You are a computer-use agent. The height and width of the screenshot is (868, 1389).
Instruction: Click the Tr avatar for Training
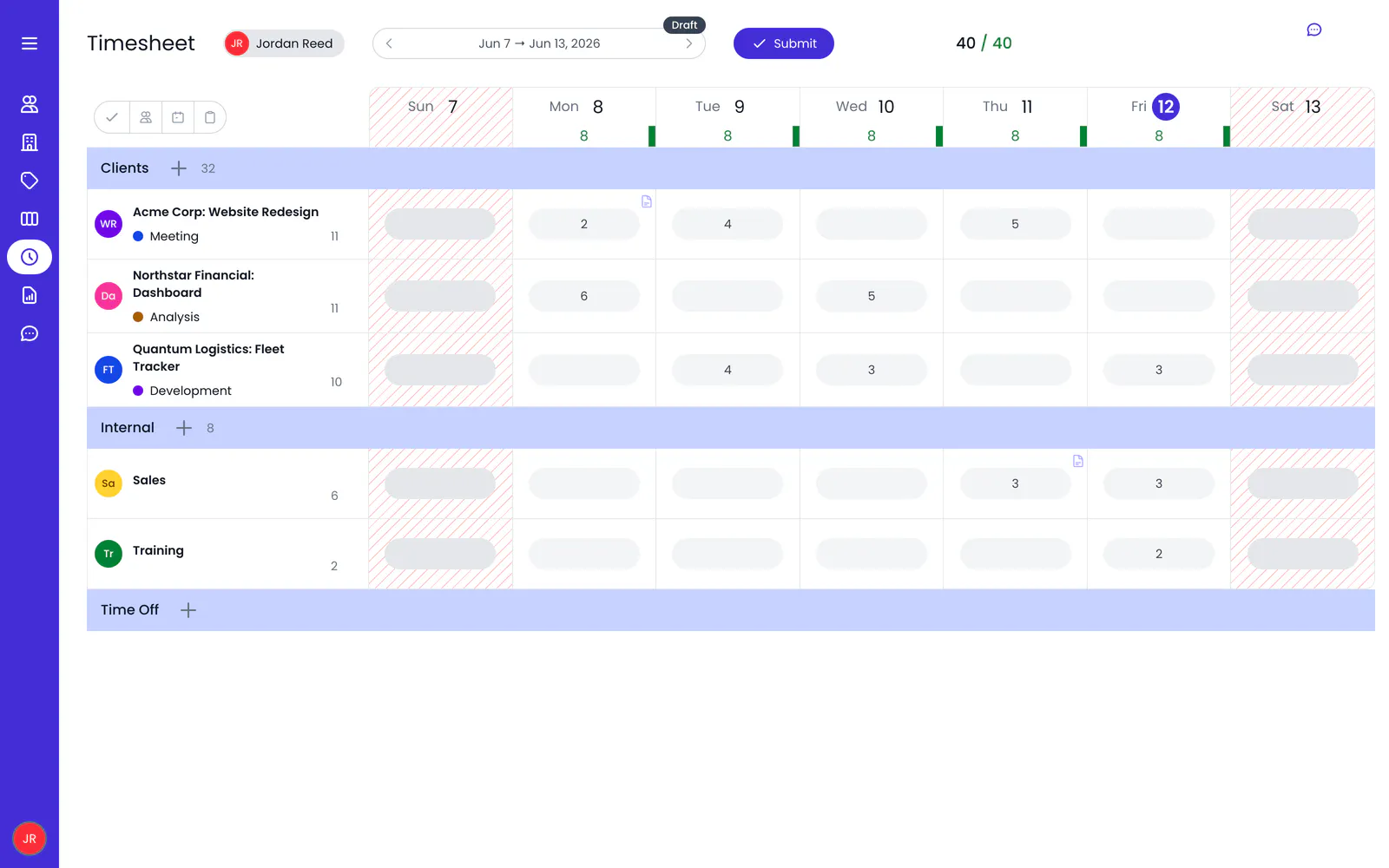109,554
